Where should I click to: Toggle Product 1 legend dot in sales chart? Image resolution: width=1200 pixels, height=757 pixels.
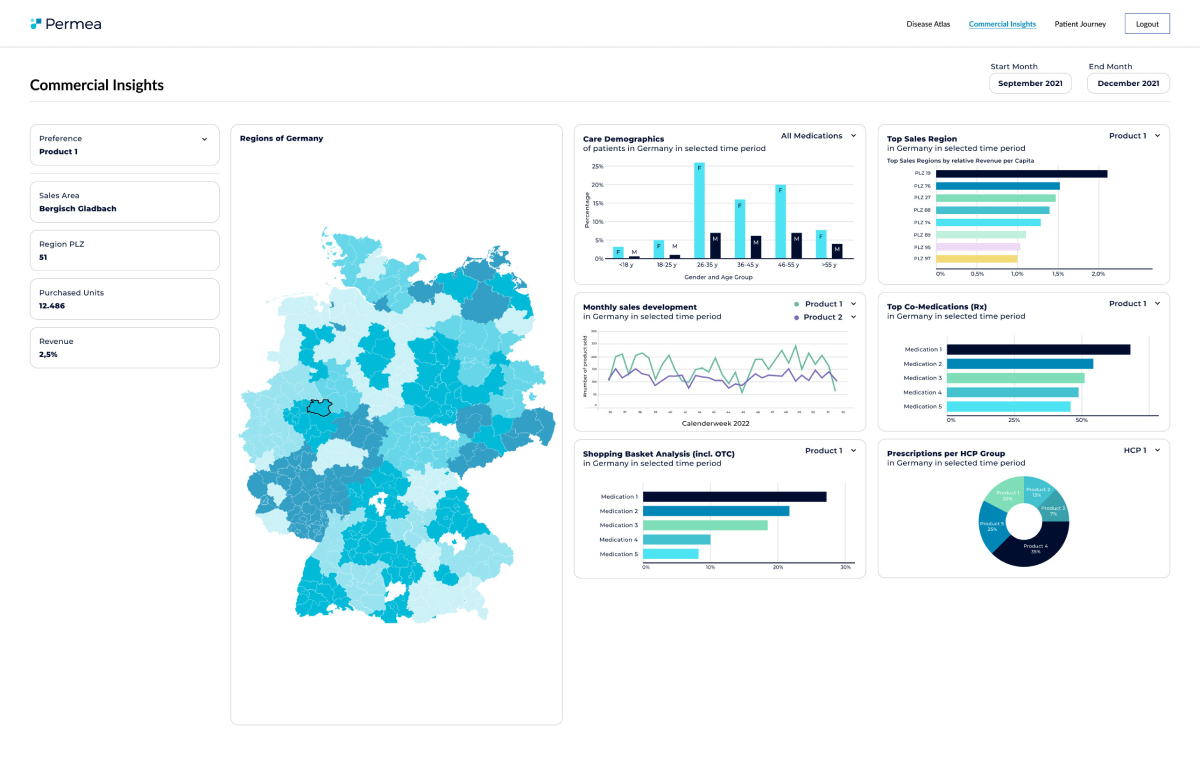[x=796, y=304]
